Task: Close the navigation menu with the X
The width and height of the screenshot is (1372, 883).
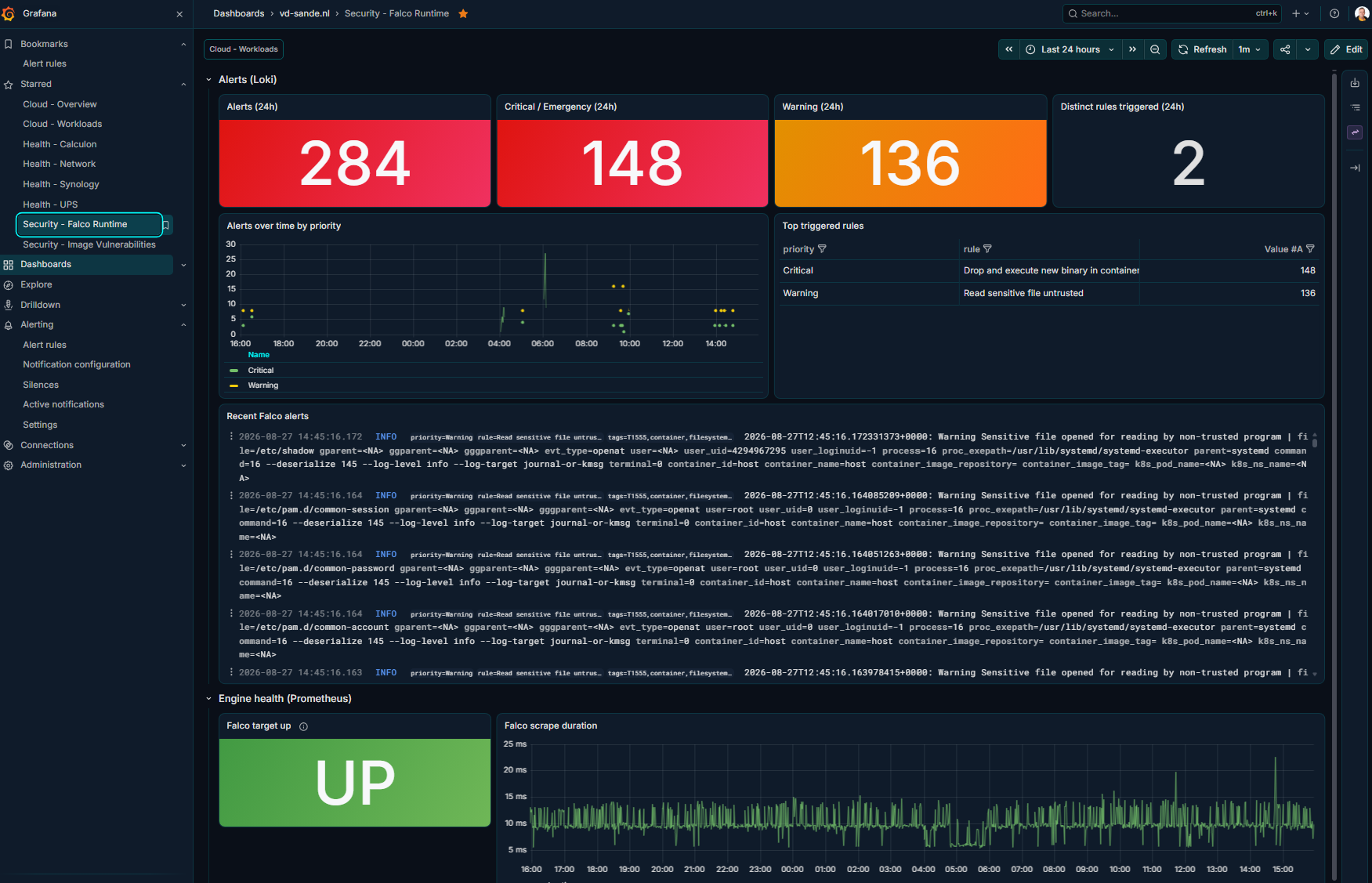Action: click(x=179, y=14)
